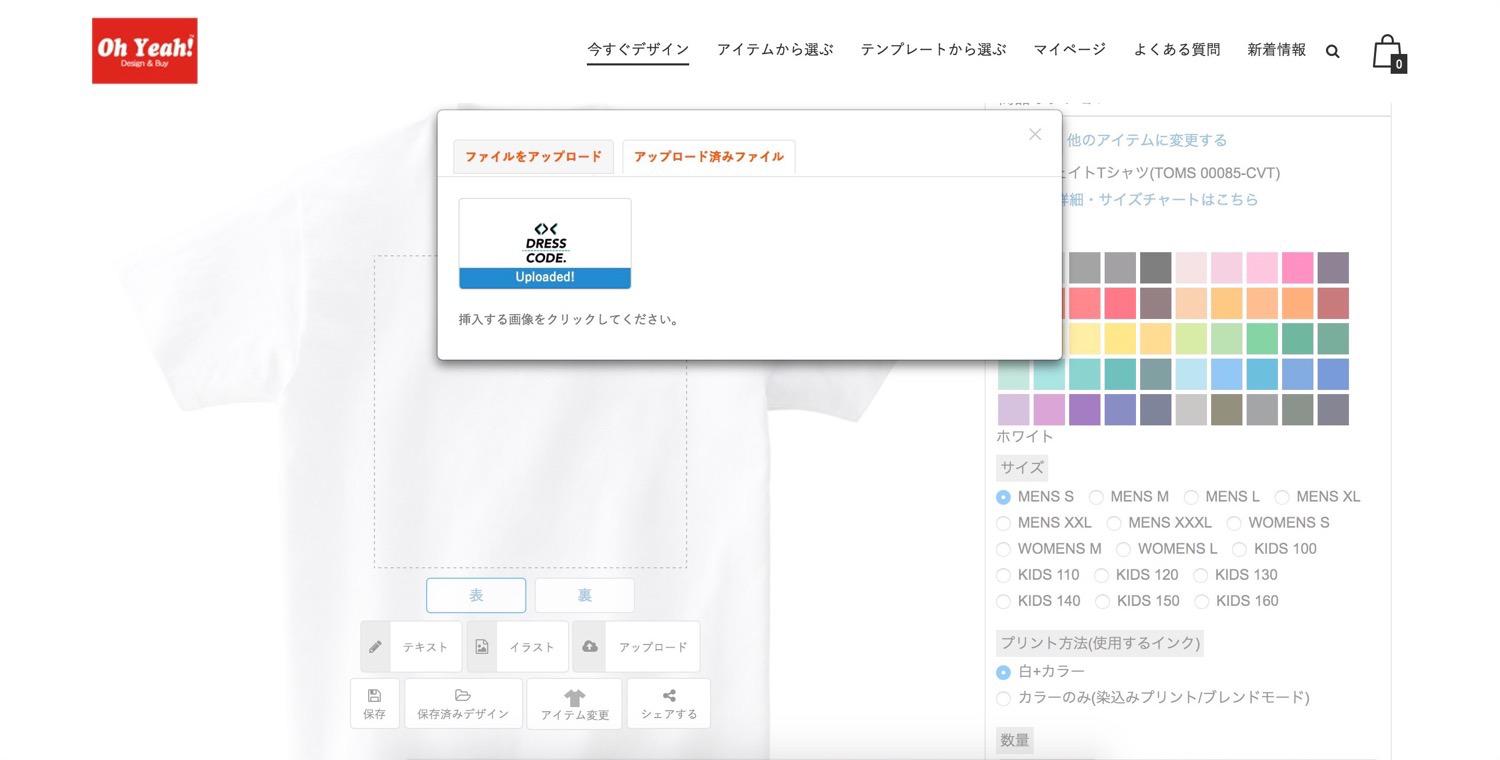This screenshot has height=760, width=1500.
Task: Select the テキスト pencil tool
Action: point(411,647)
